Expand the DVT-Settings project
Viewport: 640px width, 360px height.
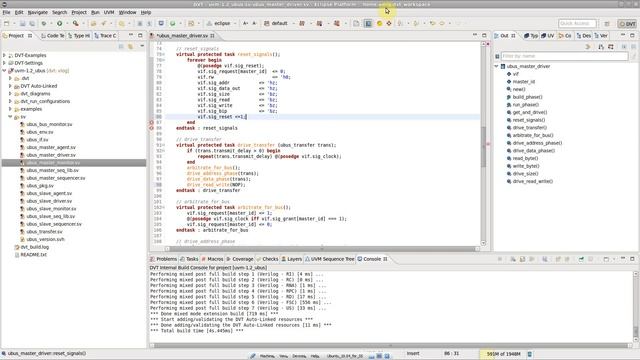click(4, 63)
